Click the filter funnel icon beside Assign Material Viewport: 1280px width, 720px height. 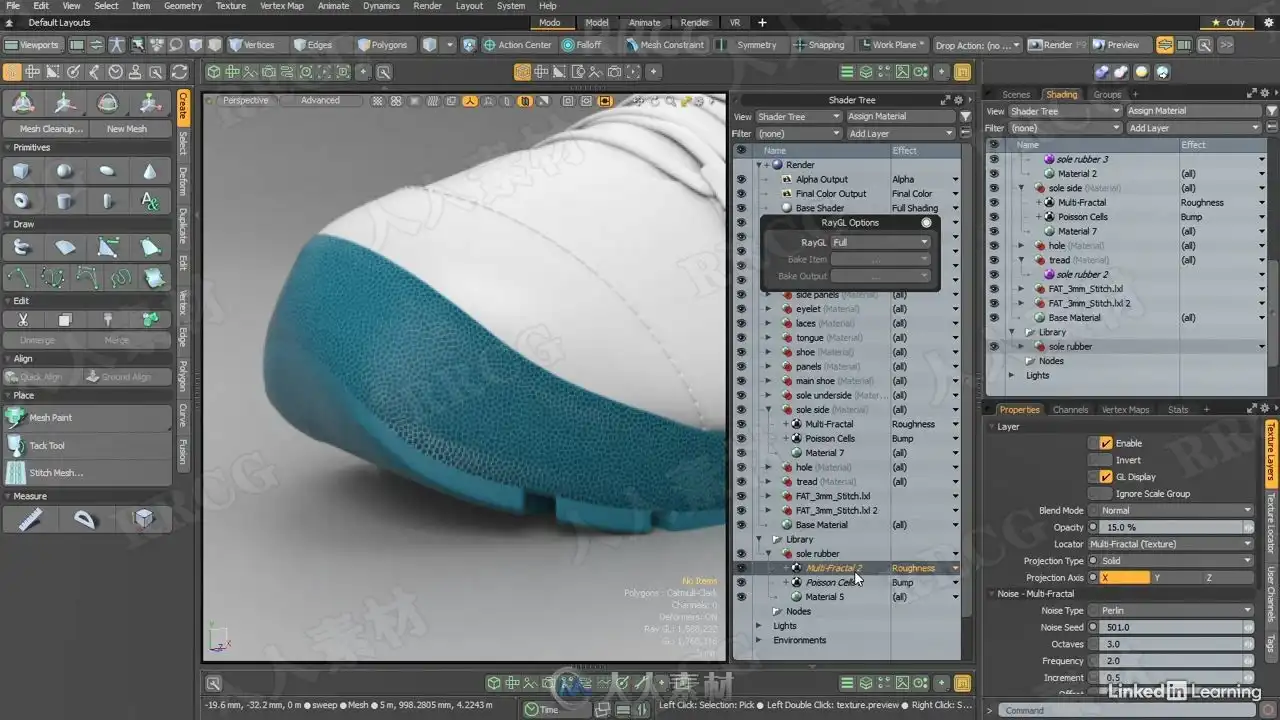[965, 117]
